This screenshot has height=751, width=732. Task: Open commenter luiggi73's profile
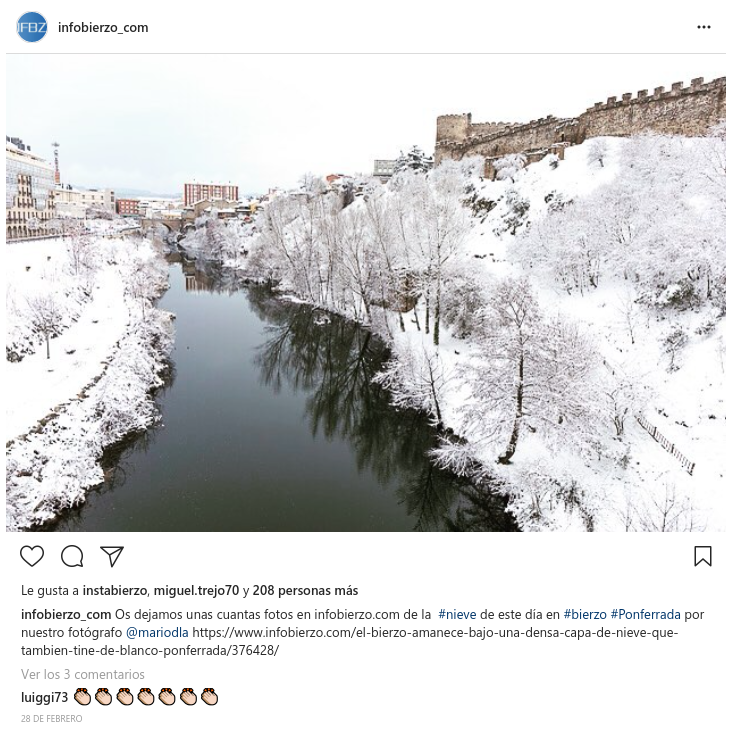point(45,697)
